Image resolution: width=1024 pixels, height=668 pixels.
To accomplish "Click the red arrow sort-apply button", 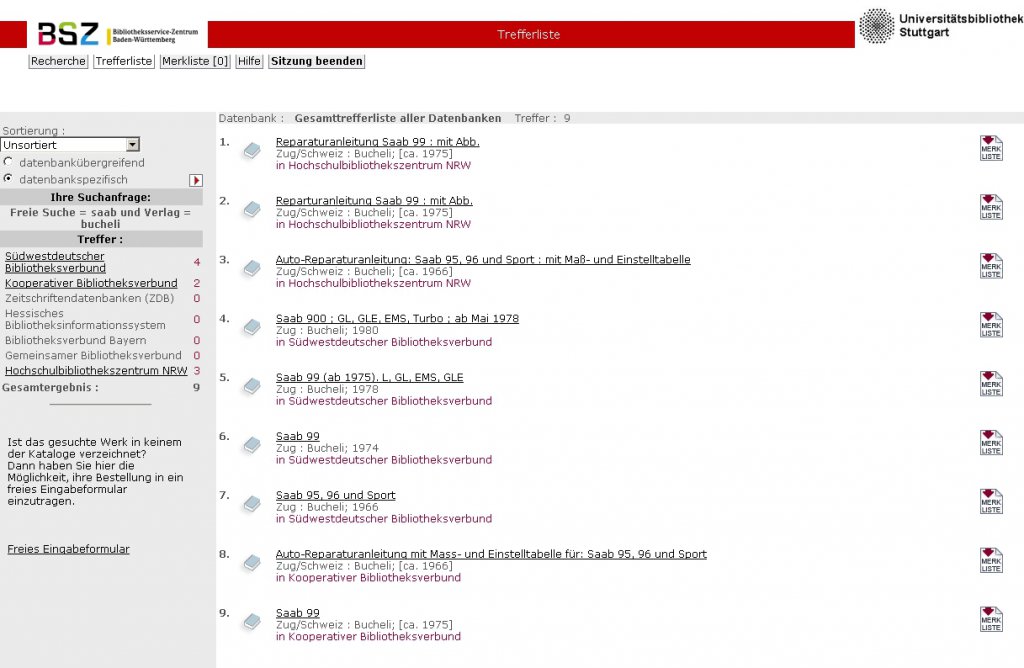I will click(x=196, y=180).
